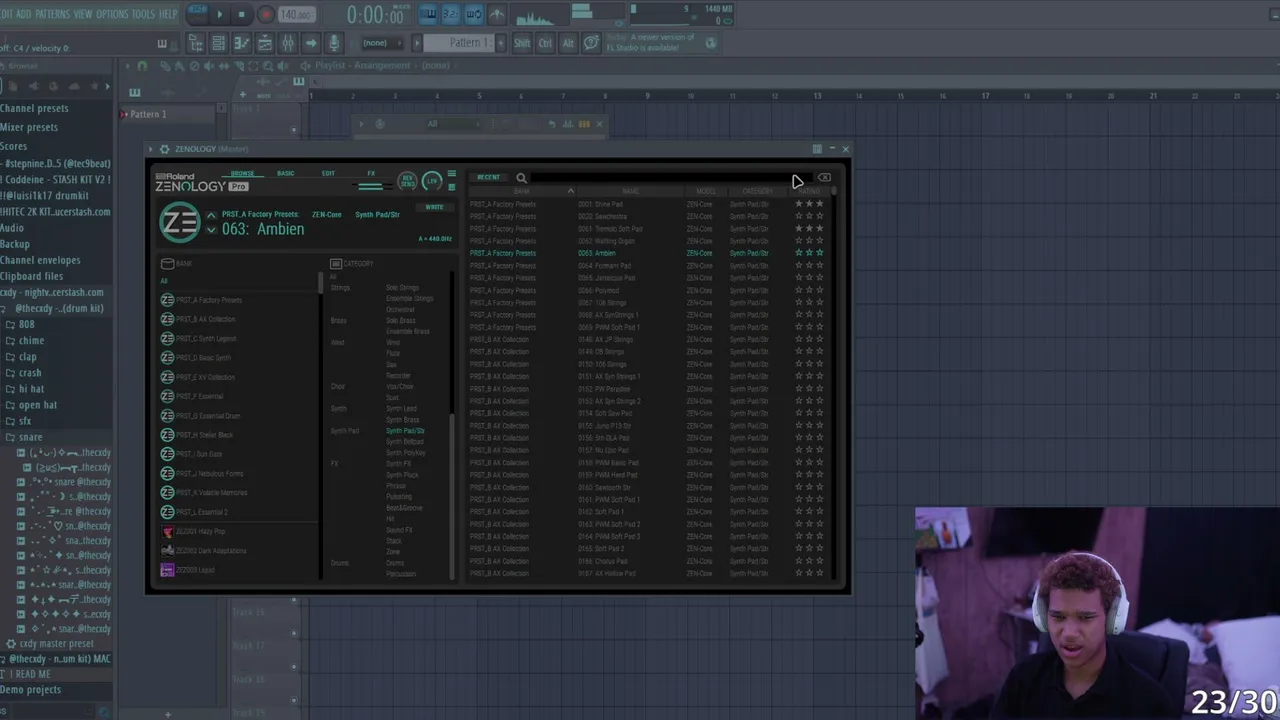
Task: Toggle the Alt key modifier button
Action: pyautogui.click(x=568, y=43)
